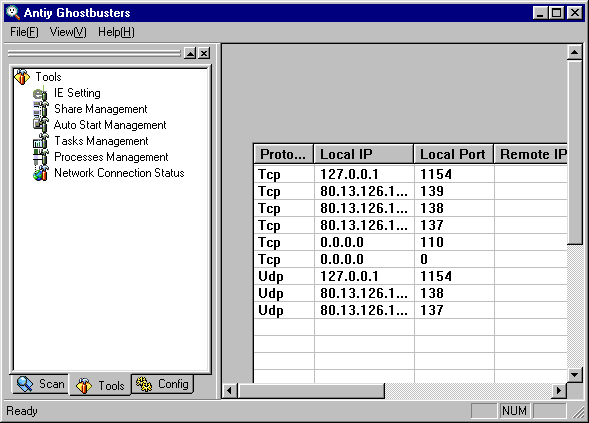This screenshot has height=423, width=589.
Task: Click the horizontal scrollbar right arrow
Action: coord(559,391)
